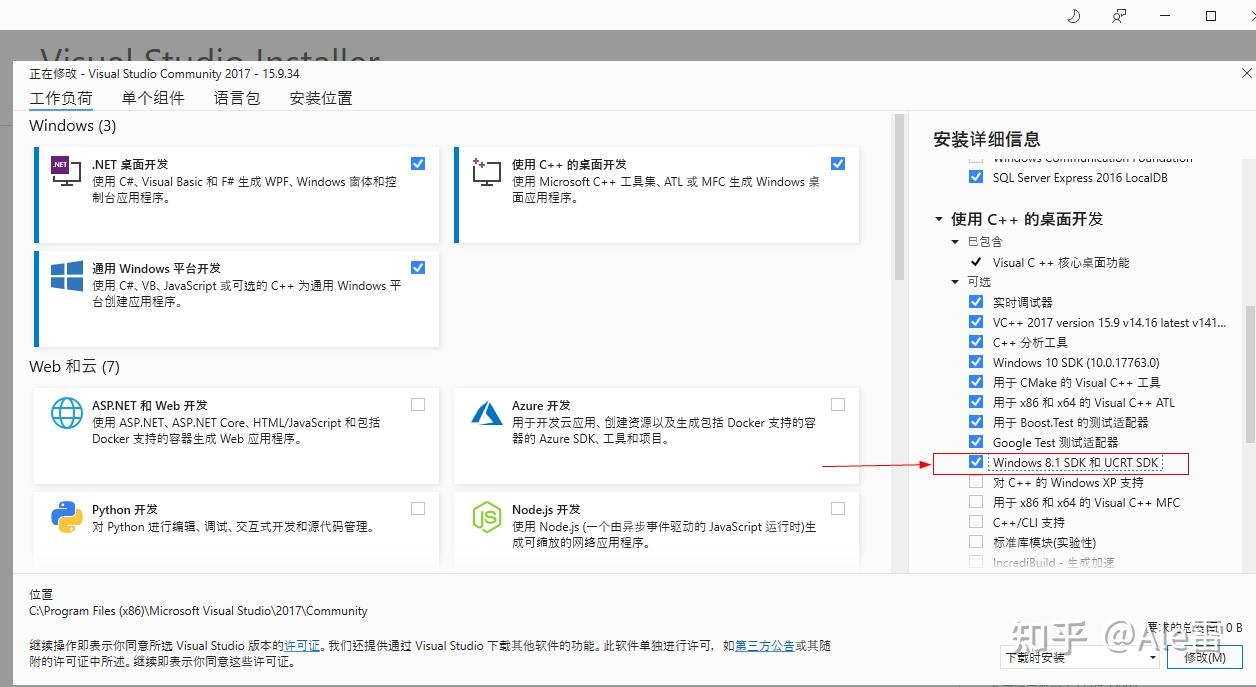Check the C++/CLI 支持 checkbox
This screenshot has width=1256, height=687.
coord(976,522)
